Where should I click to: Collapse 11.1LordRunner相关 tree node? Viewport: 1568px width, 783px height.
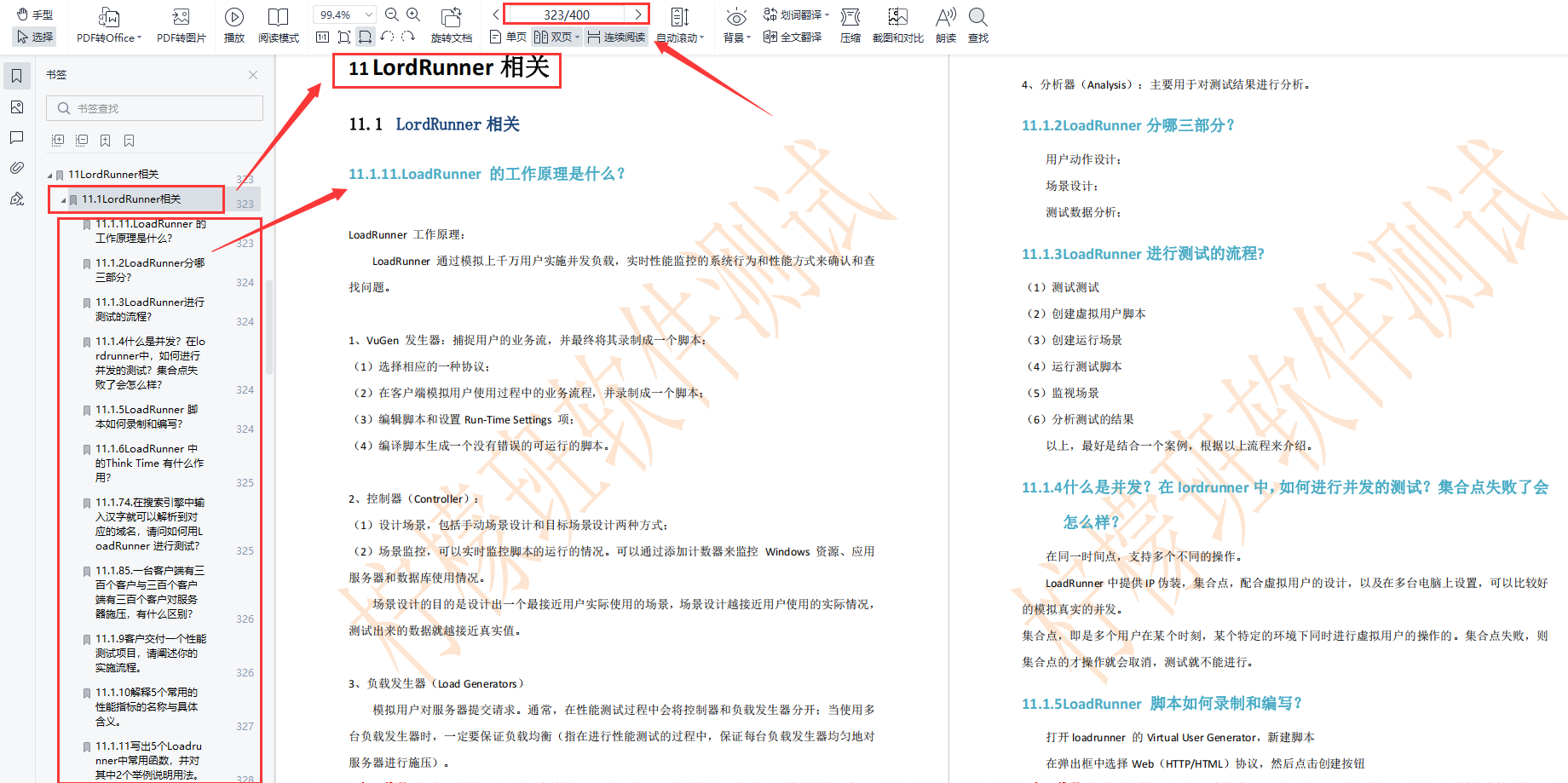63,200
